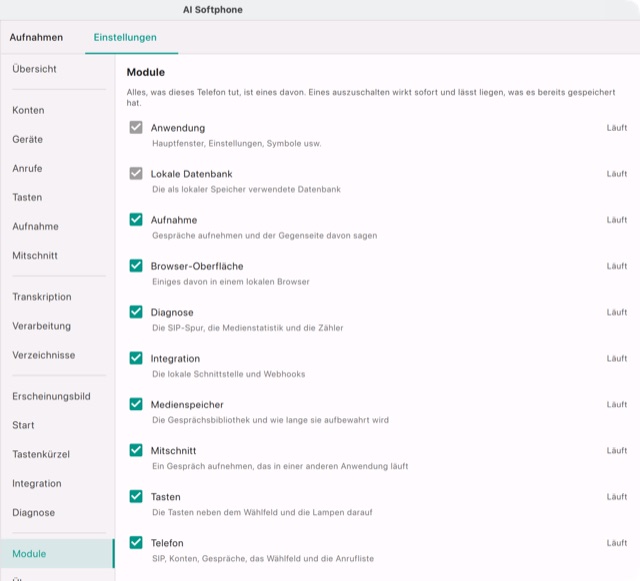Click the Läuft status beside Mitschnitt module

[616, 451]
